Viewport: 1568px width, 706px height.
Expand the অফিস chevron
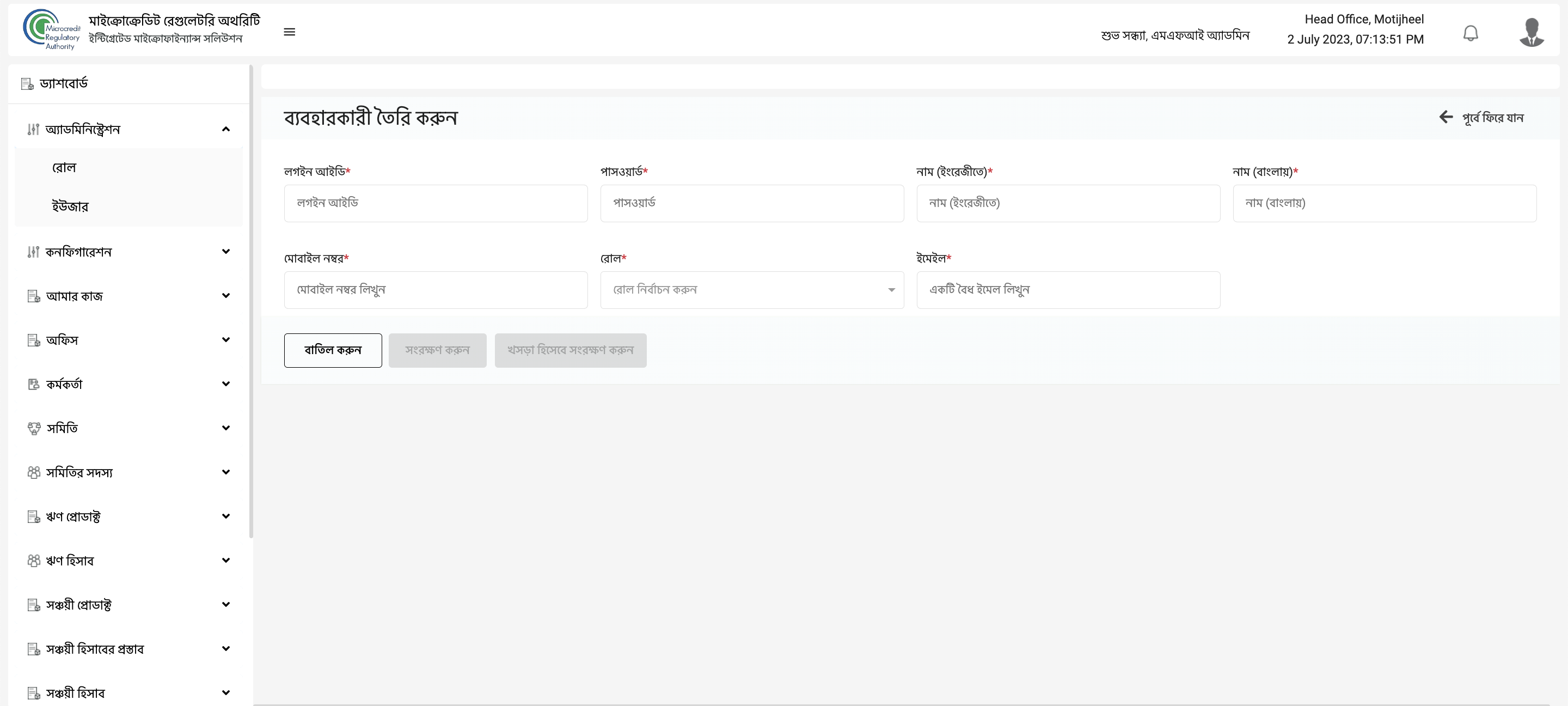(226, 340)
